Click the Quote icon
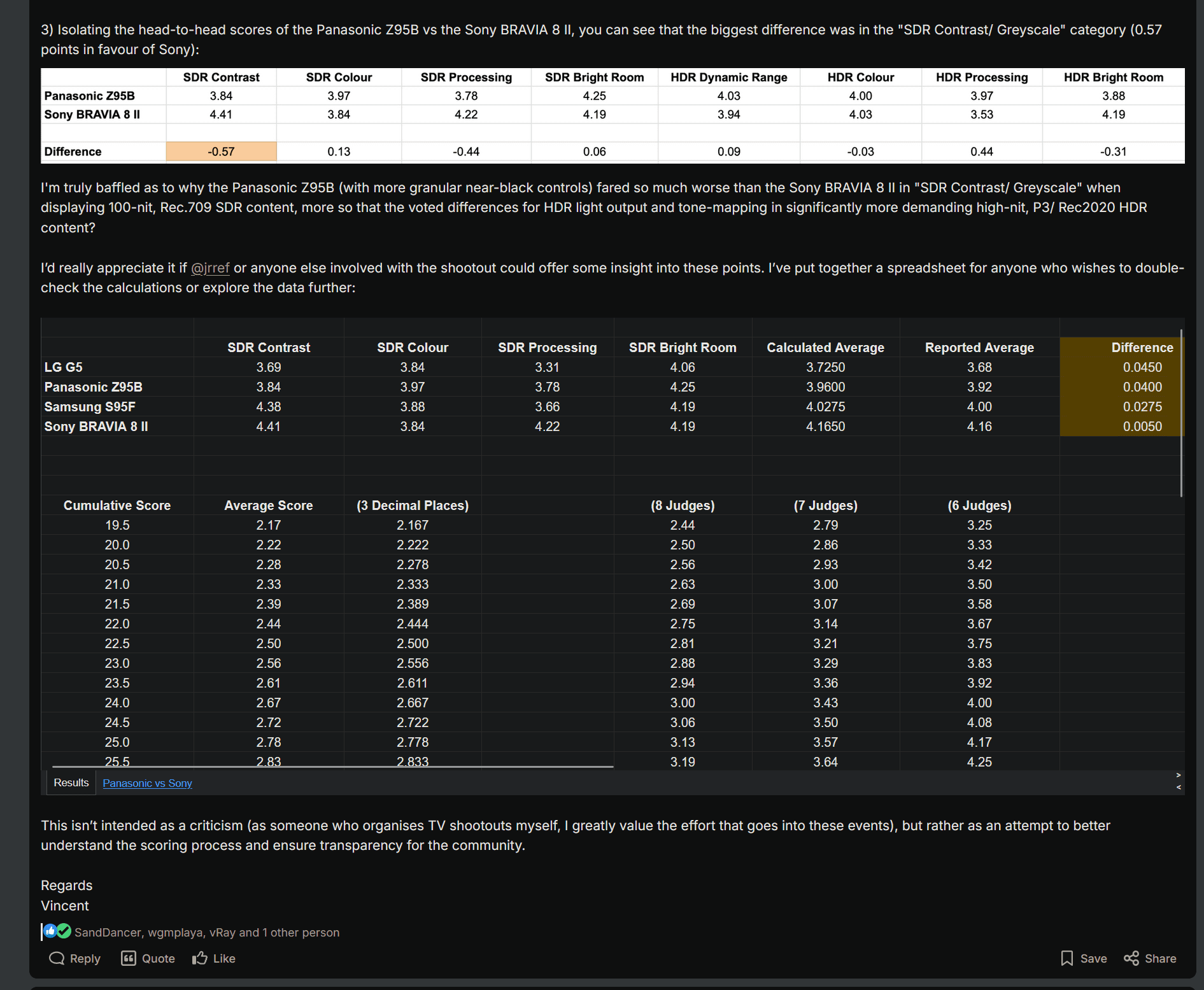 point(129,958)
